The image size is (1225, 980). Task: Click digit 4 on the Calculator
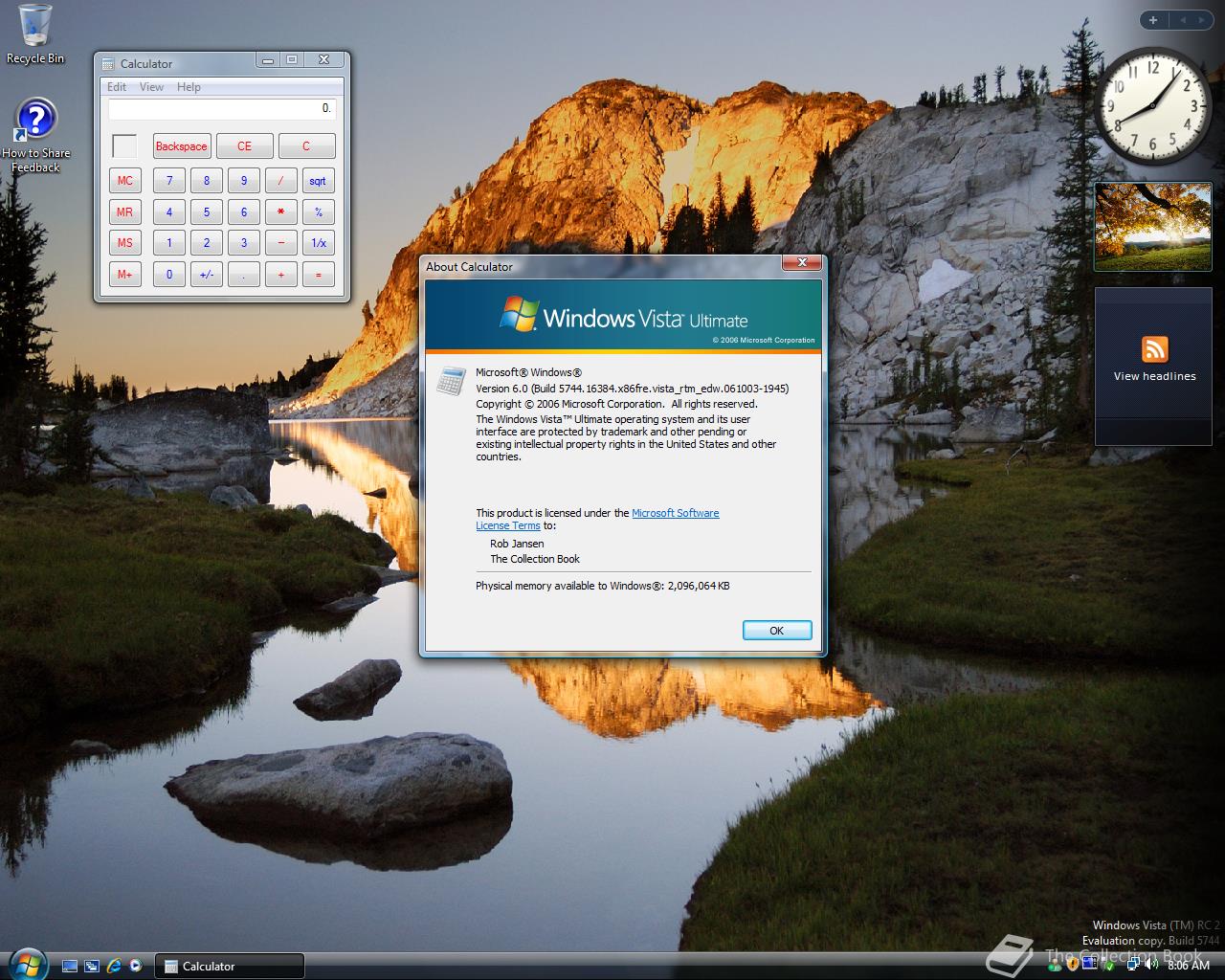coord(169,212)
